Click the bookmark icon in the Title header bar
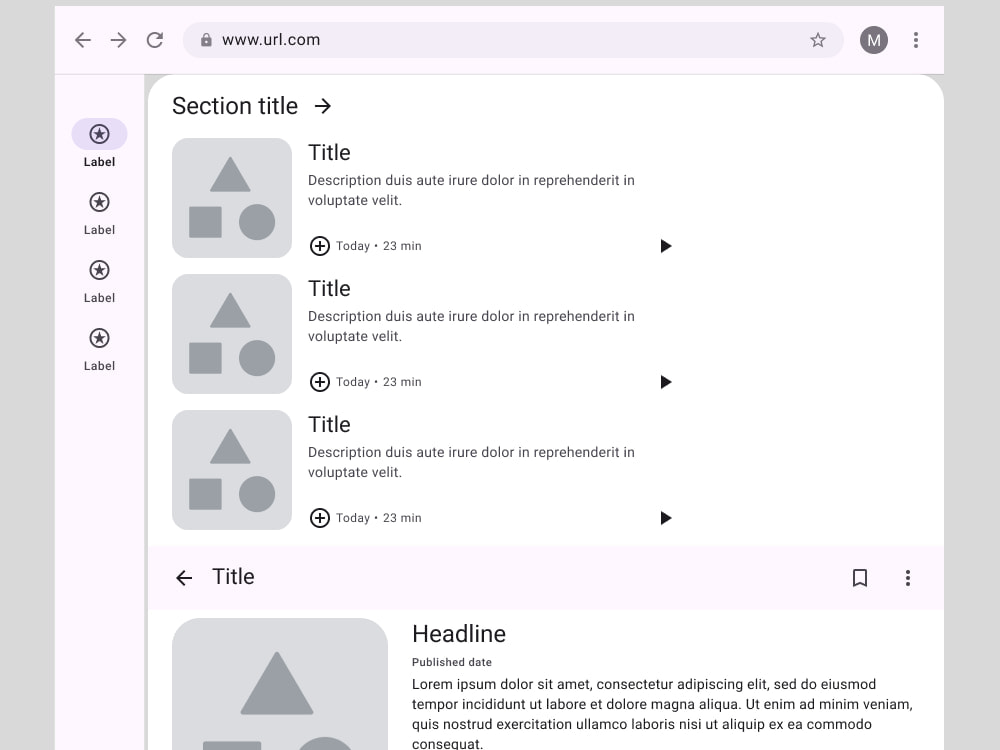The height and width of the screenshot is (750, 1000). coord(859,578)
